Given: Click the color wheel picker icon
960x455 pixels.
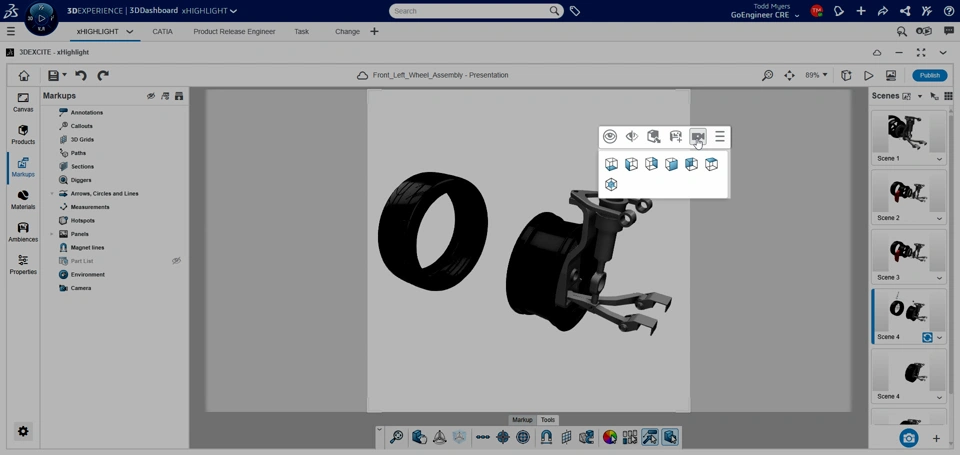Looking at the screenshot, I should (609, 437).
